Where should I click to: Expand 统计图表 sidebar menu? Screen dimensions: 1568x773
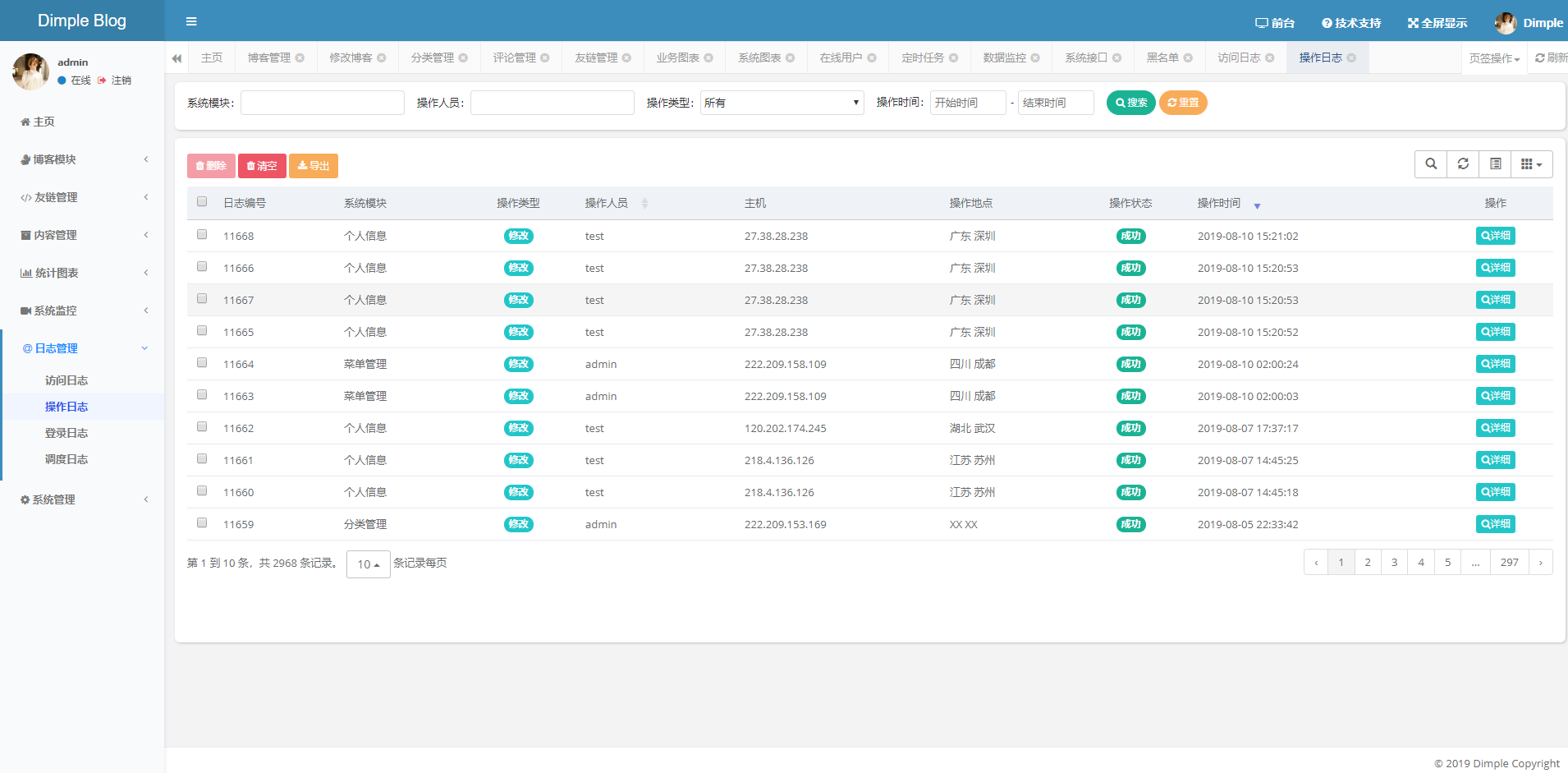[x=82, y=273]
